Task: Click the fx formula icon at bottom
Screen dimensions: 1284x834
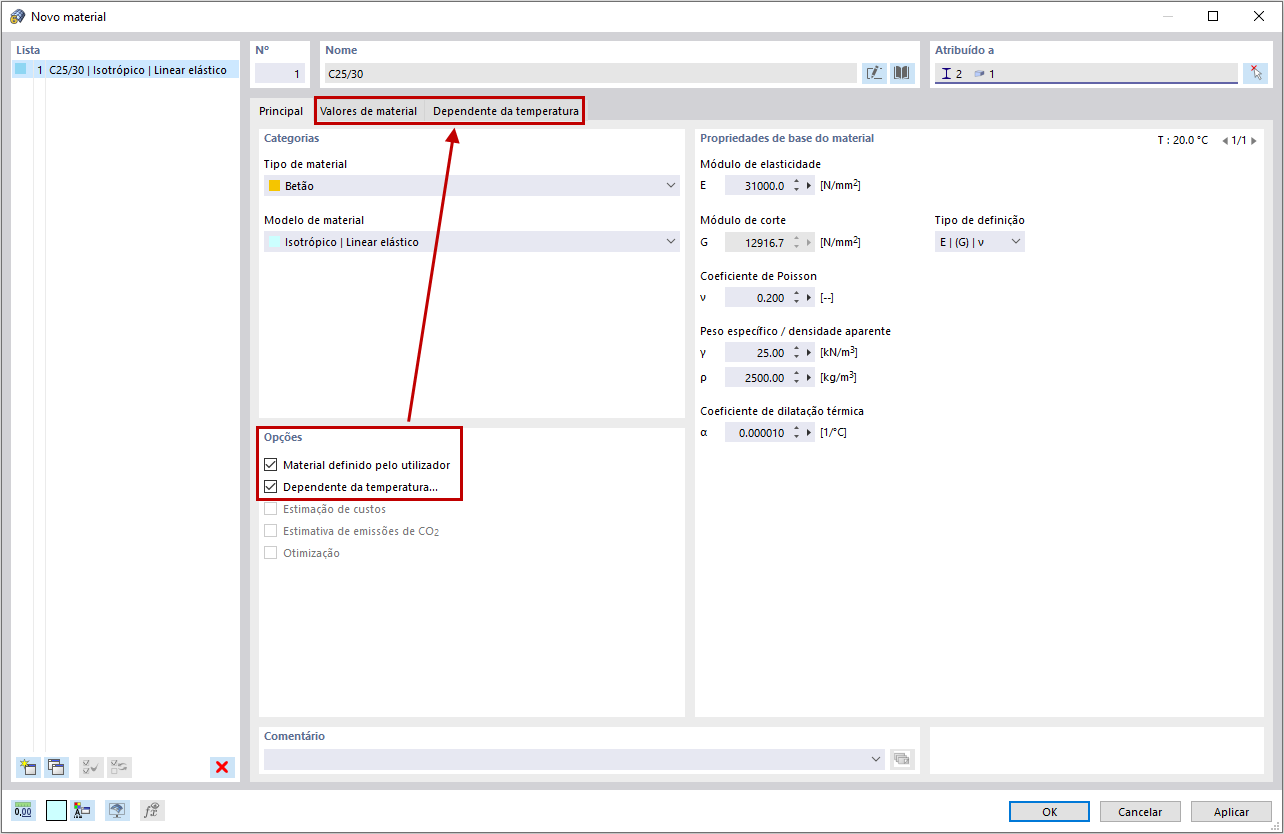Action: click(x=152, y=811)
